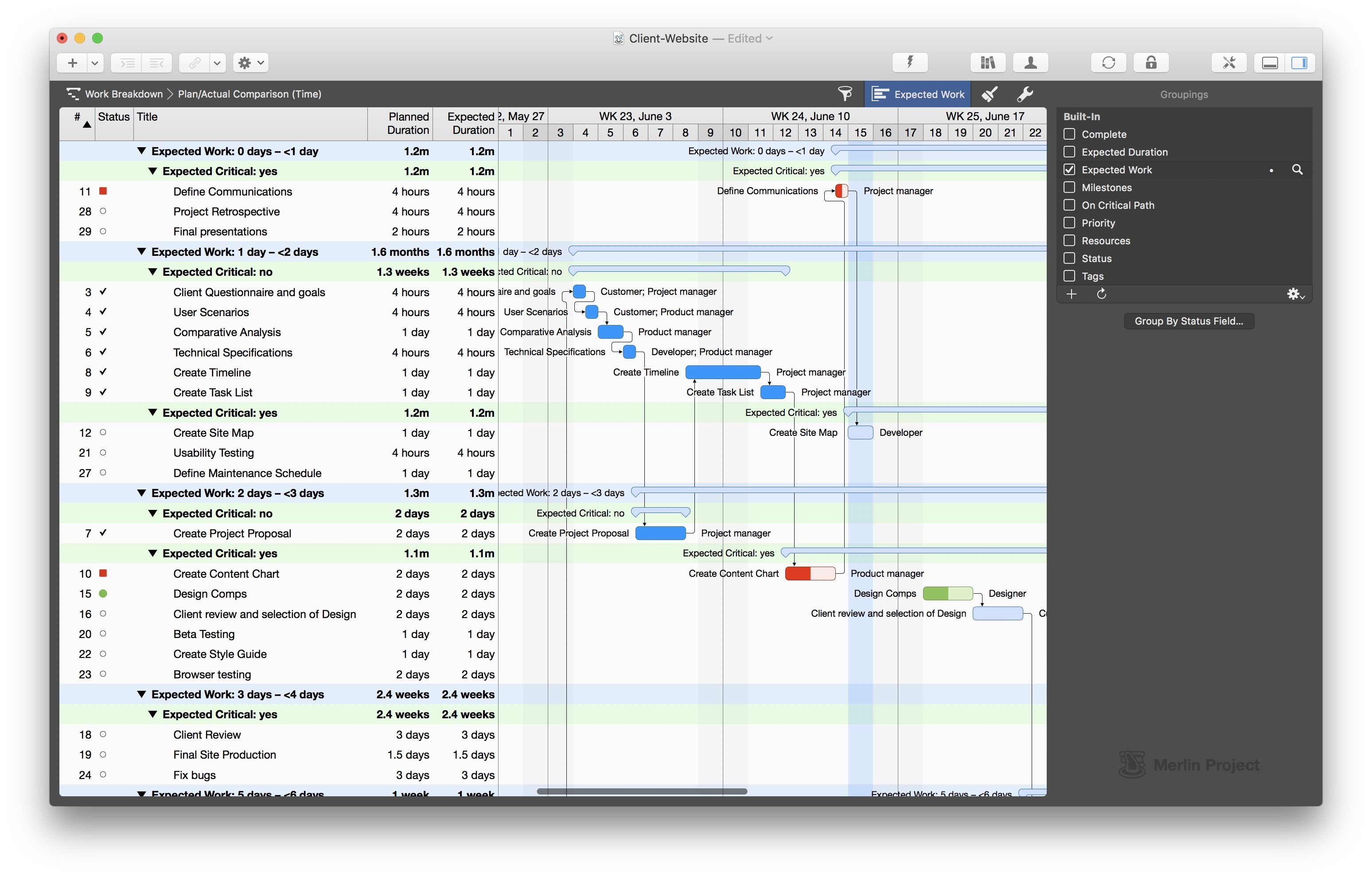This screenshot has width=1372, height=877.
Task: Enable the Milestones grouping checkbox
Action: [1069, 187]
